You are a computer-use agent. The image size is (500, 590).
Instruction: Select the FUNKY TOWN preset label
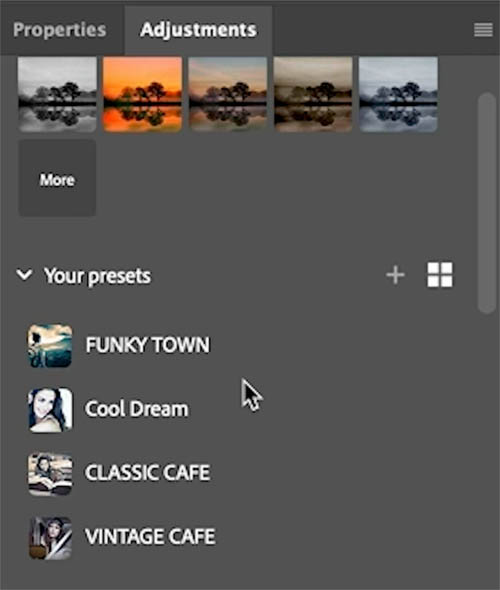(147, 345)
